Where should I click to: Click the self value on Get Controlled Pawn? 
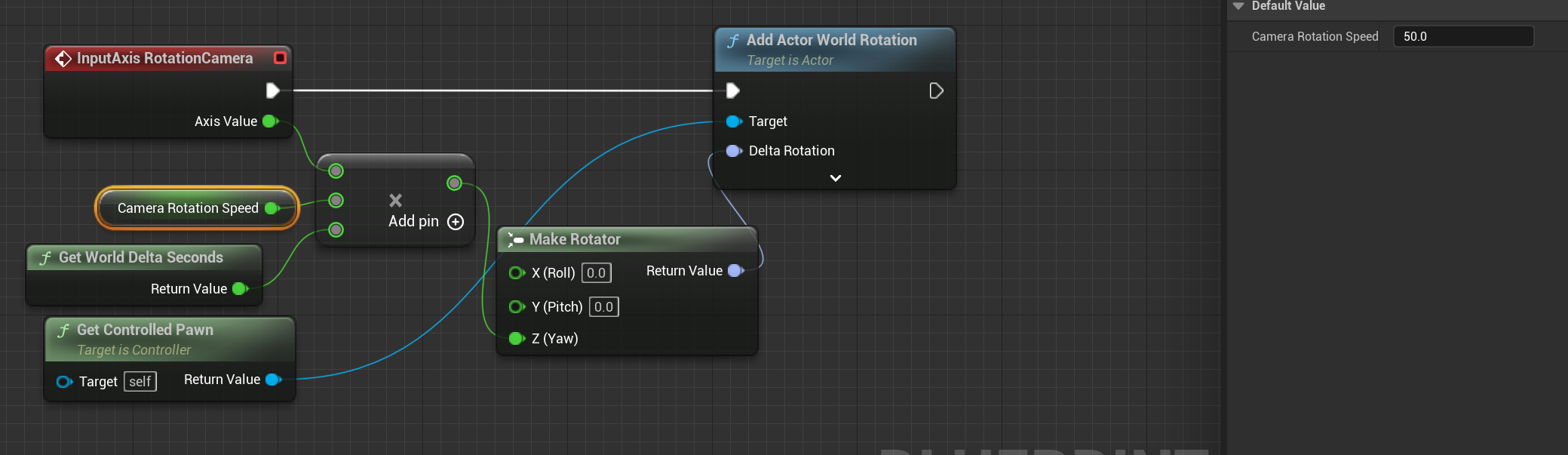(x=140, y=382)
